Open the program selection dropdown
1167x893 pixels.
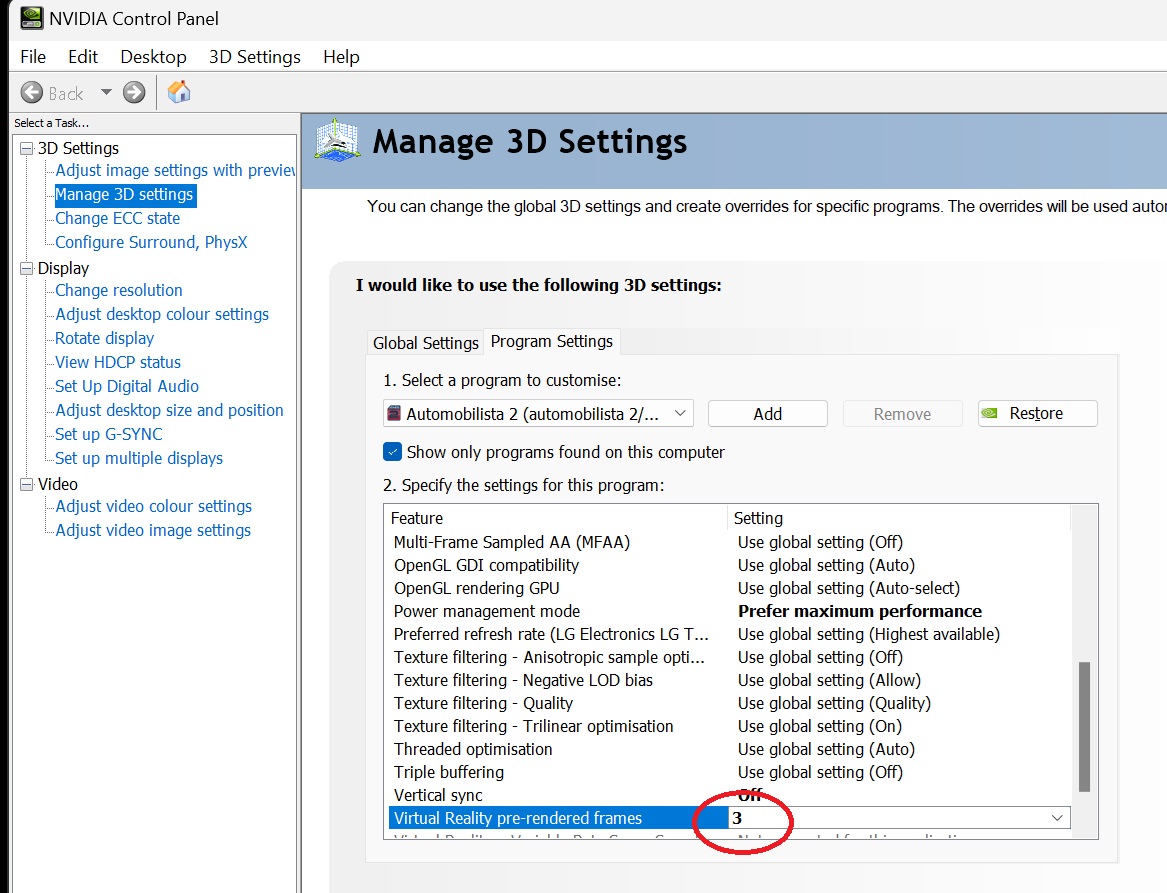coord(681,413)
